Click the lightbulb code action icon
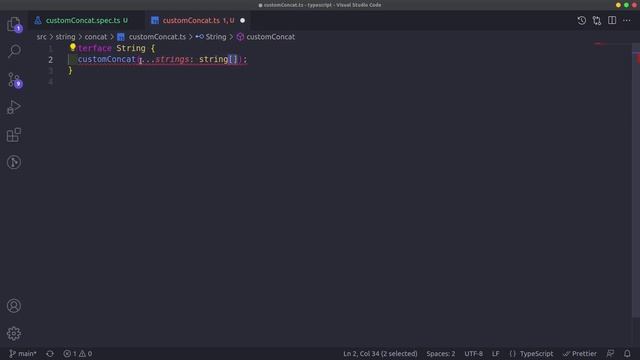 73,47
